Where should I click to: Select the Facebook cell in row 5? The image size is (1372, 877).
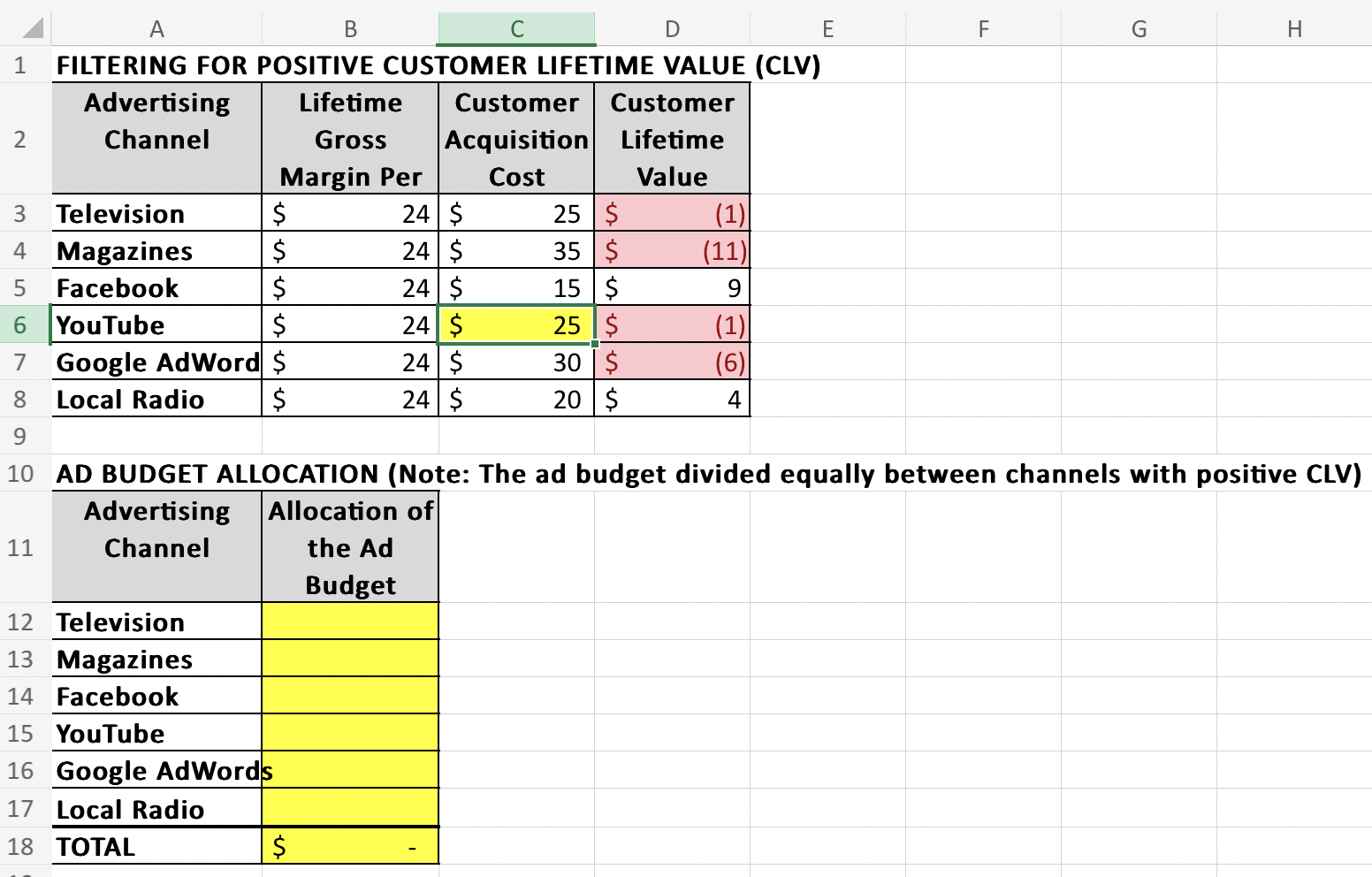click(156, 288)
